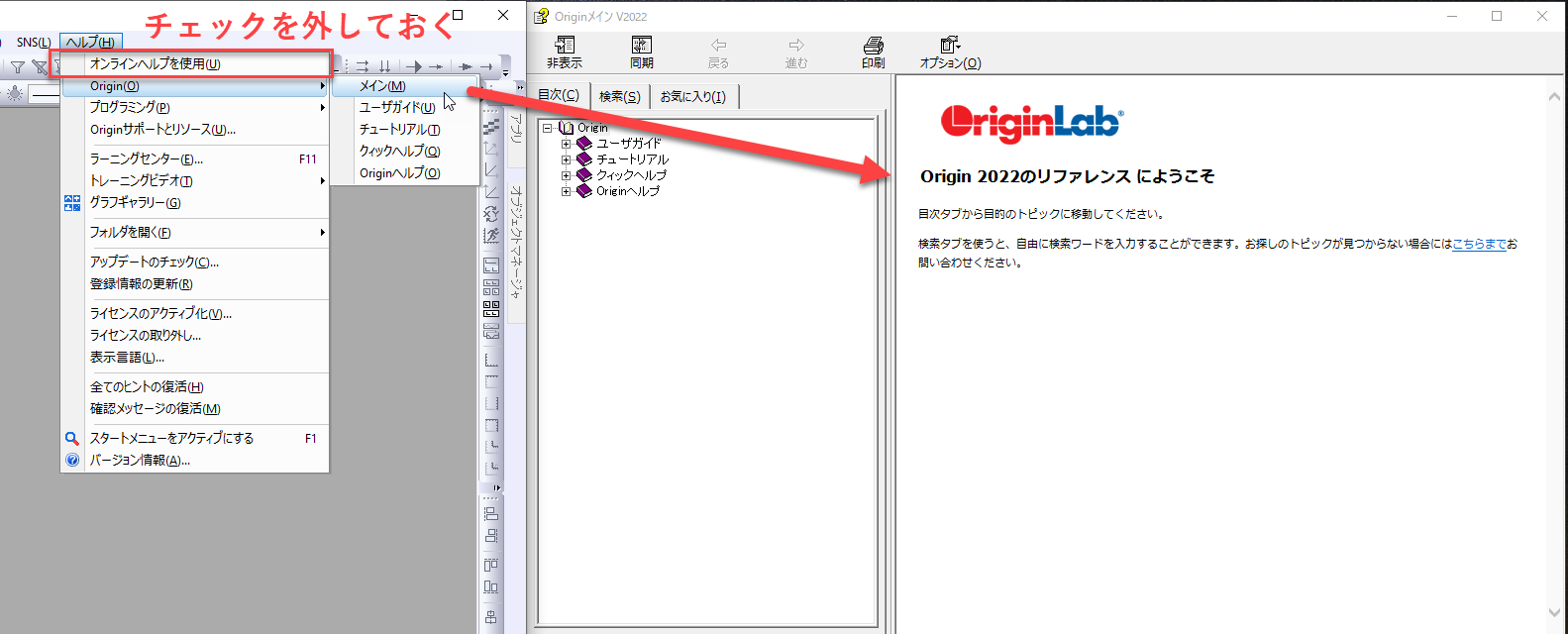Expand the ユーザガイド tree node
Screen dimensions: 1568x634
[567, 144]
